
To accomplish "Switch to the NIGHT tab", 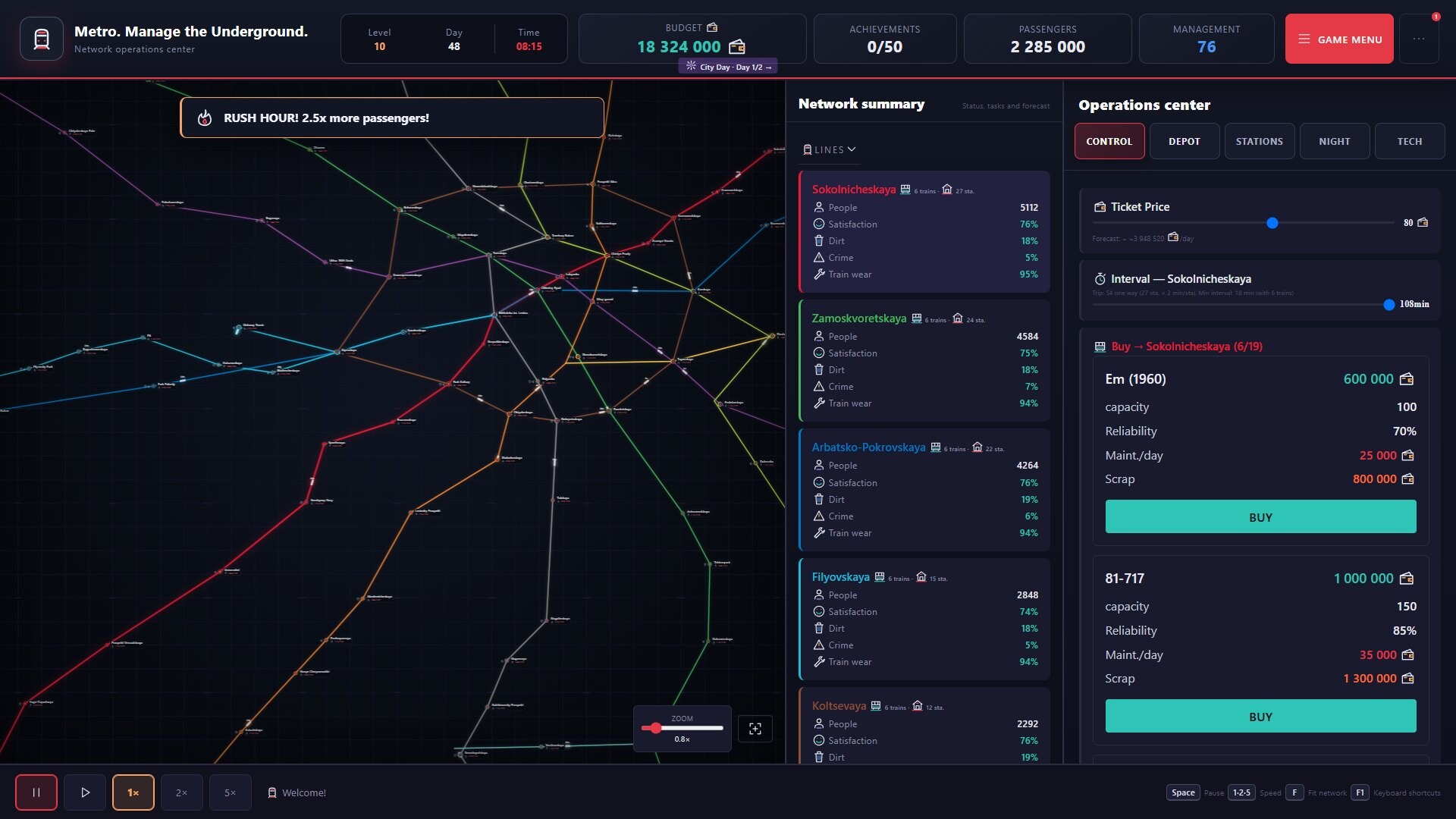I will [1335, 141].
